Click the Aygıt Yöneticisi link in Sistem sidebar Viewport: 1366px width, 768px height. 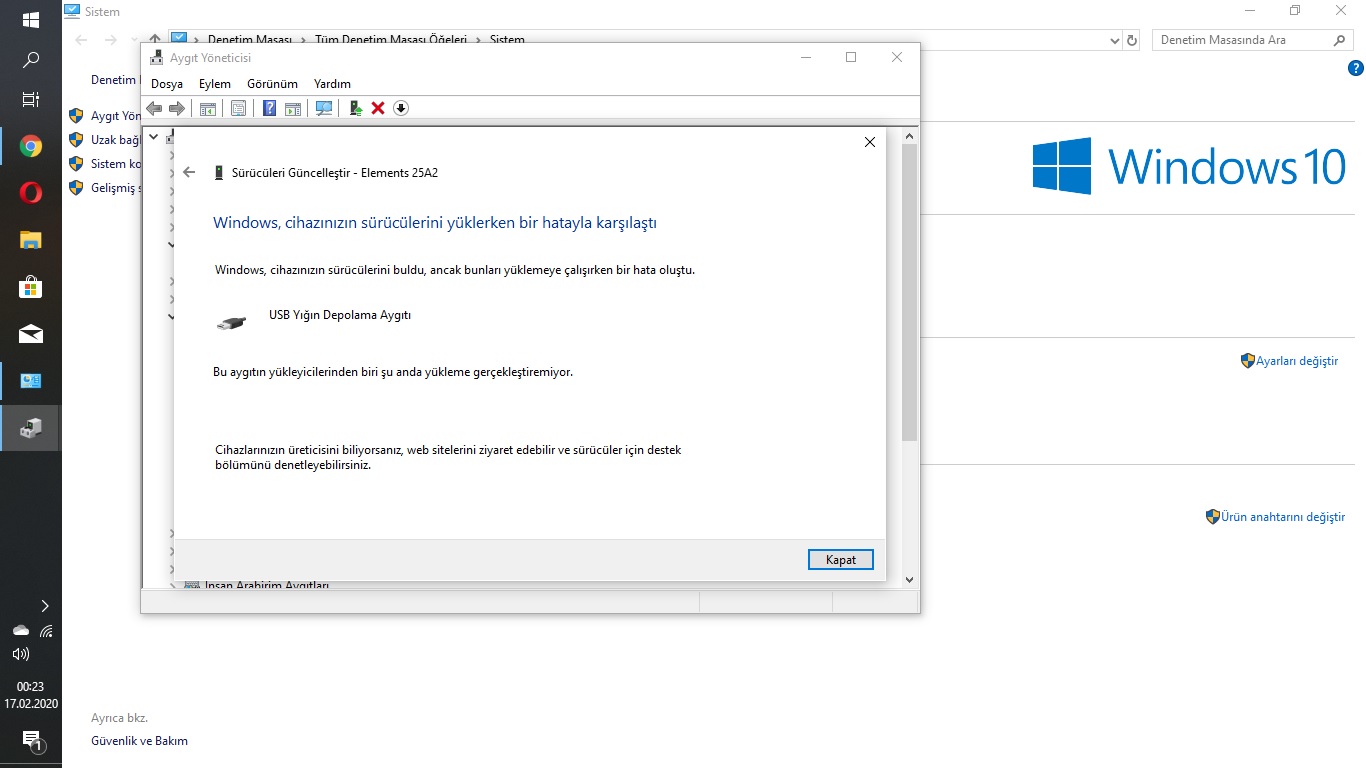[115, 116]
